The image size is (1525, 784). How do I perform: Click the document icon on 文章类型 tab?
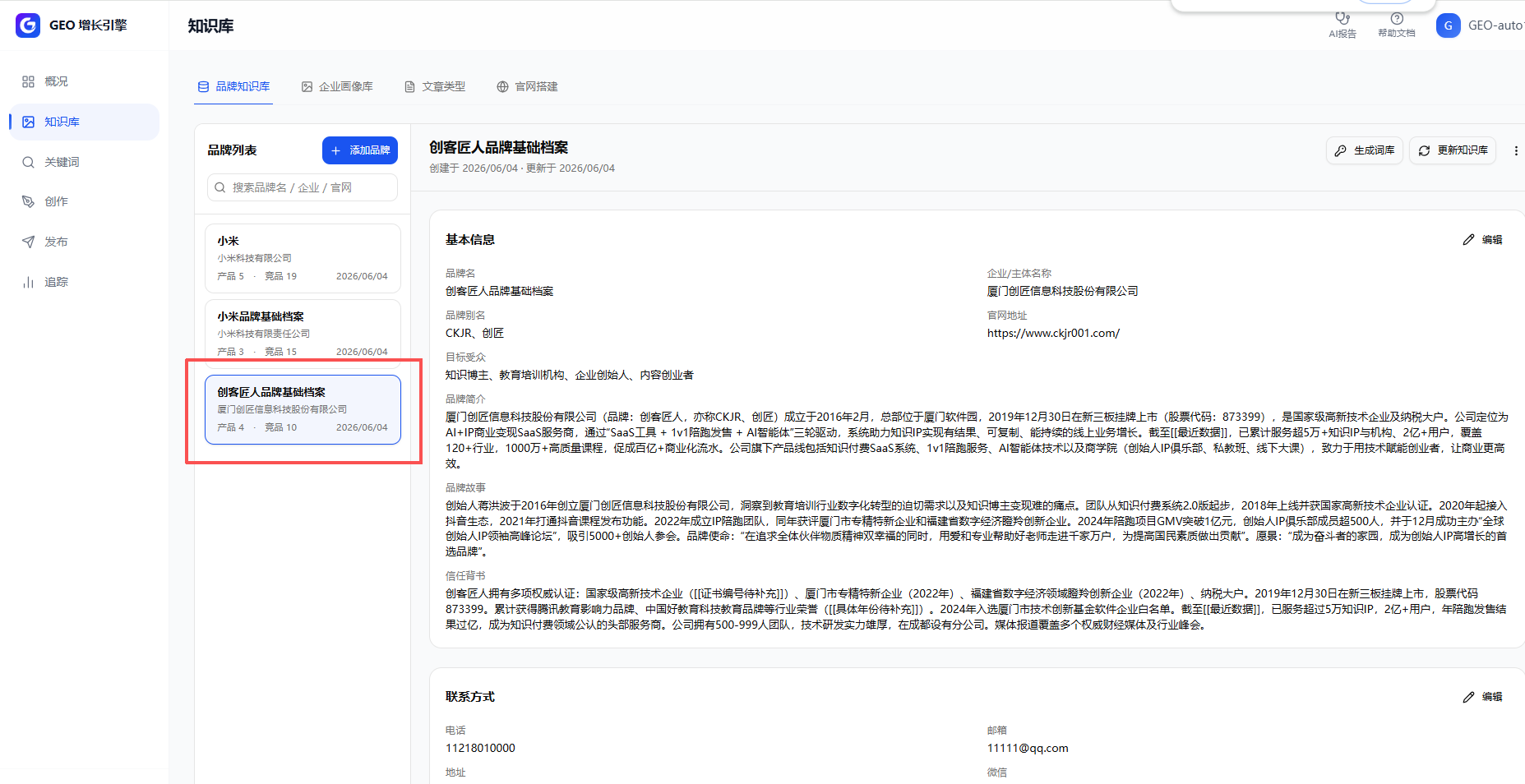(x=409, y=86)
